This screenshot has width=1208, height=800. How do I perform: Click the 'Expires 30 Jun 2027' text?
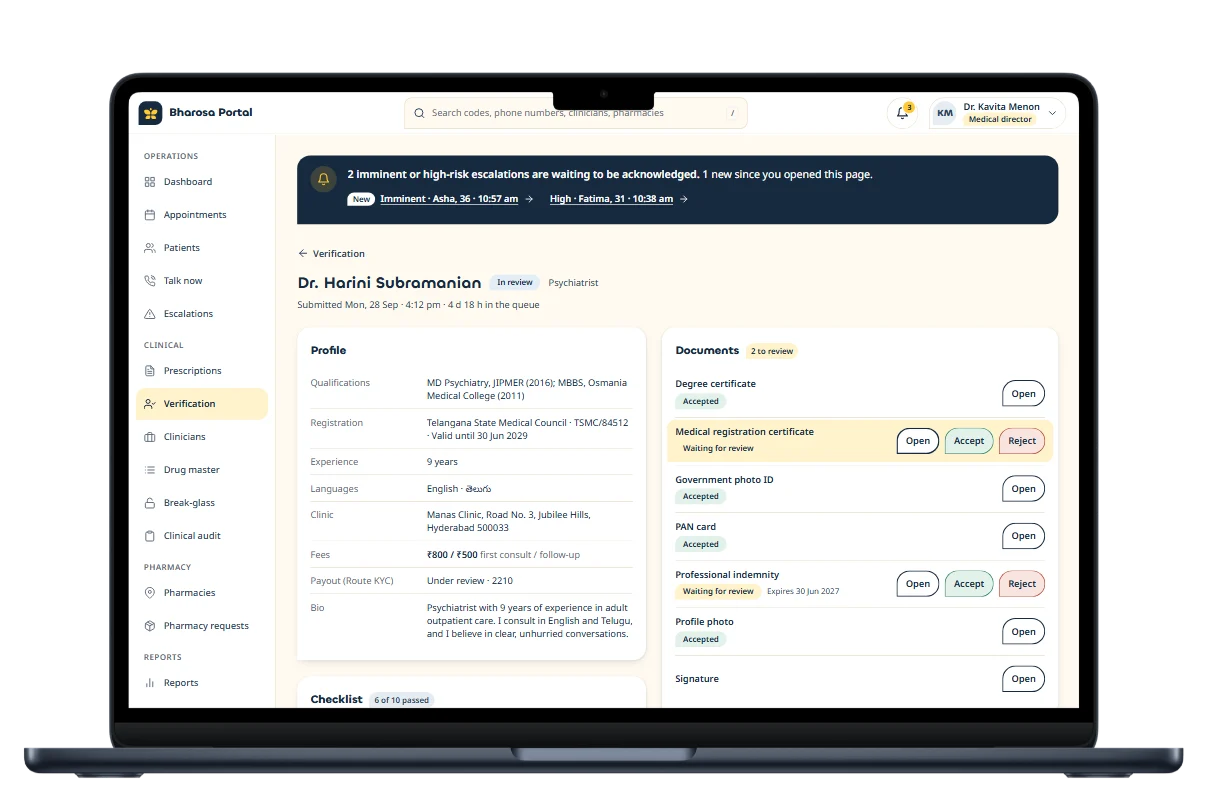pos(803,591)
